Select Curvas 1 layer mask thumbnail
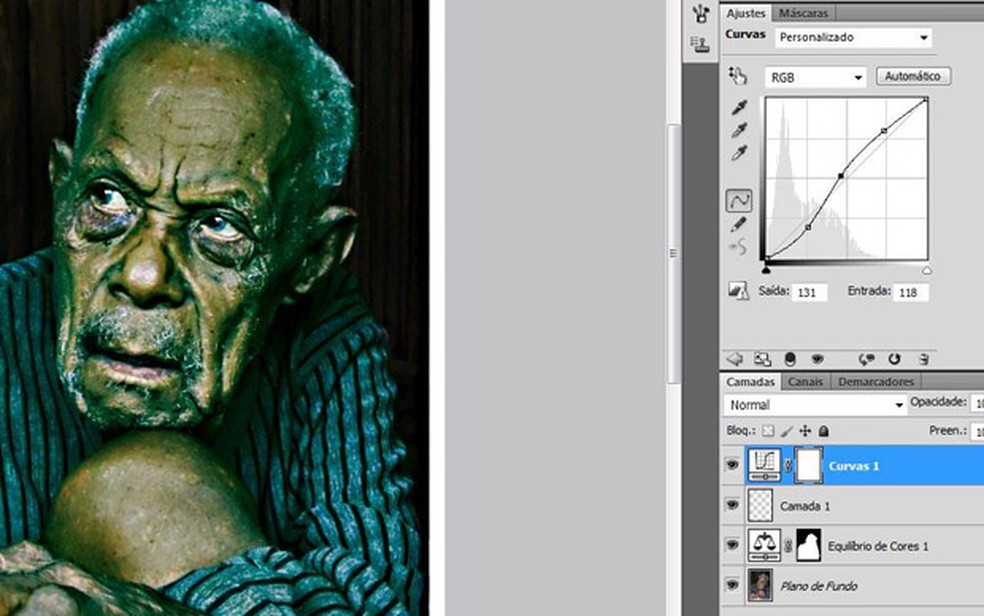The image size is (984, 616). 809,465
